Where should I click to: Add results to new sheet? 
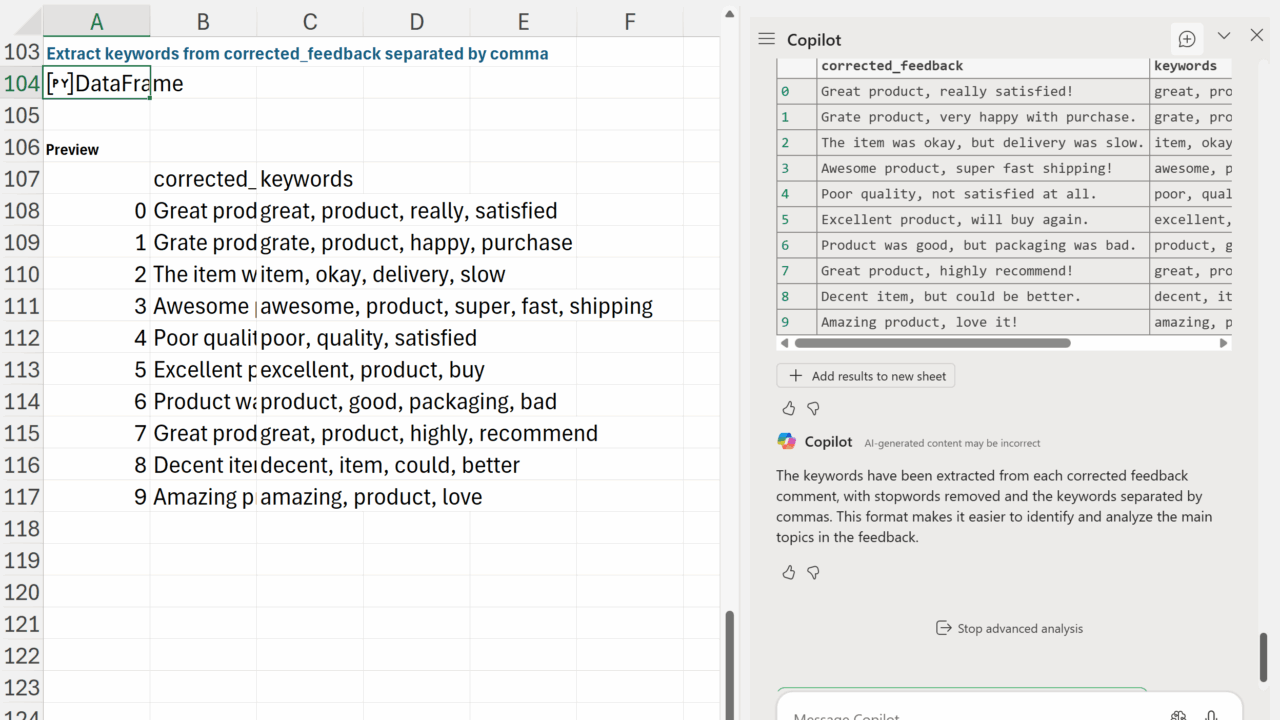point(866,376)
